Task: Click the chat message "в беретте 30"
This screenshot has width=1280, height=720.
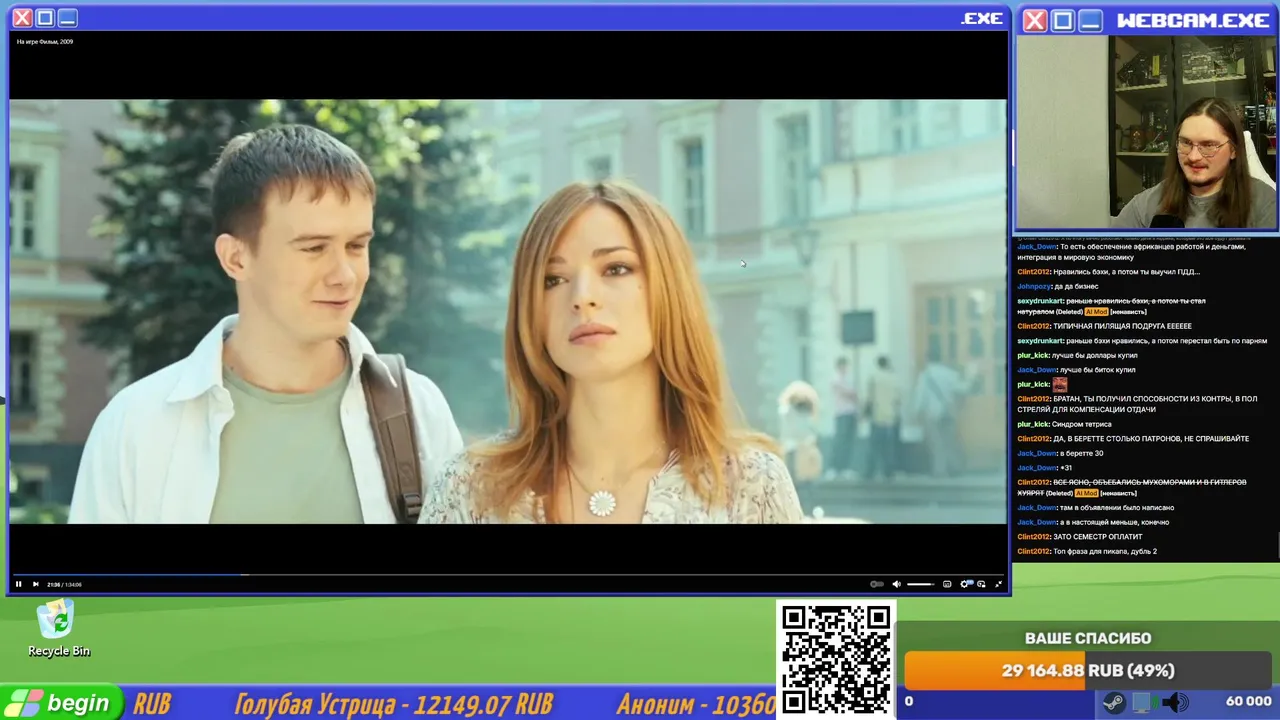Action: point(1082,453)
